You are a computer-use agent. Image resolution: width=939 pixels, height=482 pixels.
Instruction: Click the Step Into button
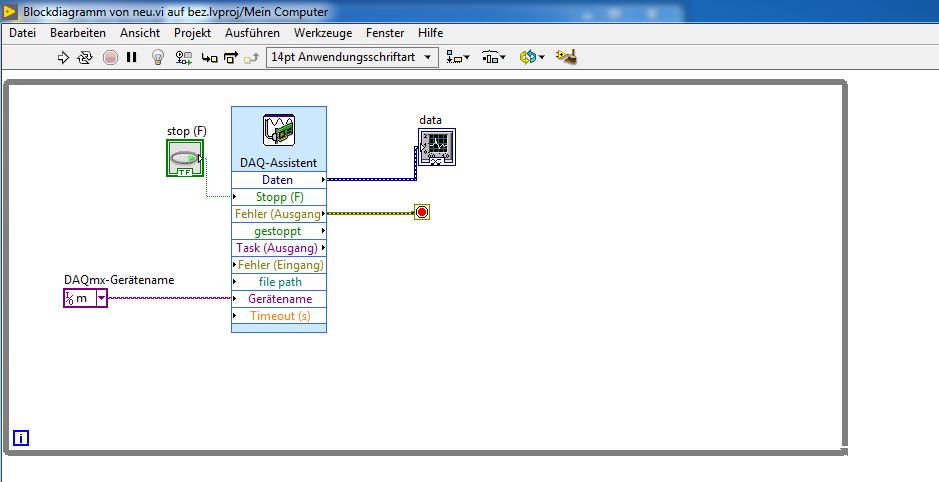coord(209,58)
